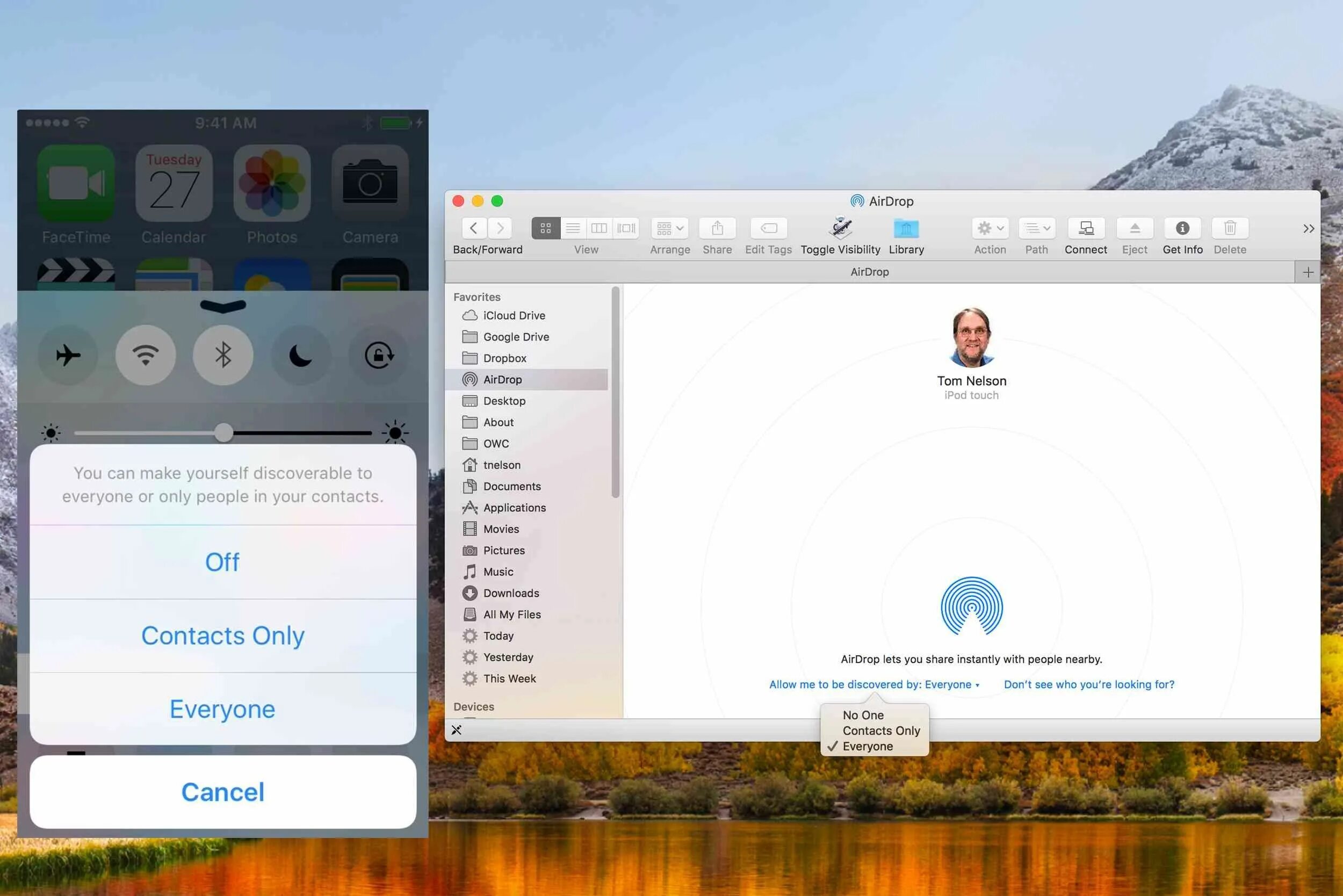The image size is (1343, 896).
Task: Click the Get Info toolbar icon
Action: tap(1182, 229)
